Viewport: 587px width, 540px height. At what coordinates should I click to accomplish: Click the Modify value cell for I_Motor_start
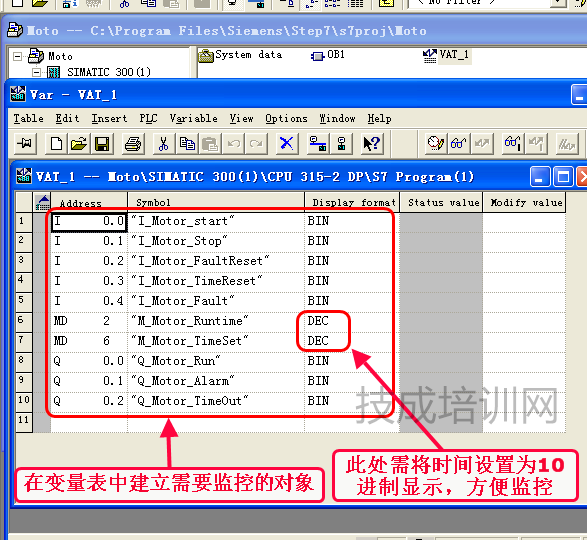[524, 221]
